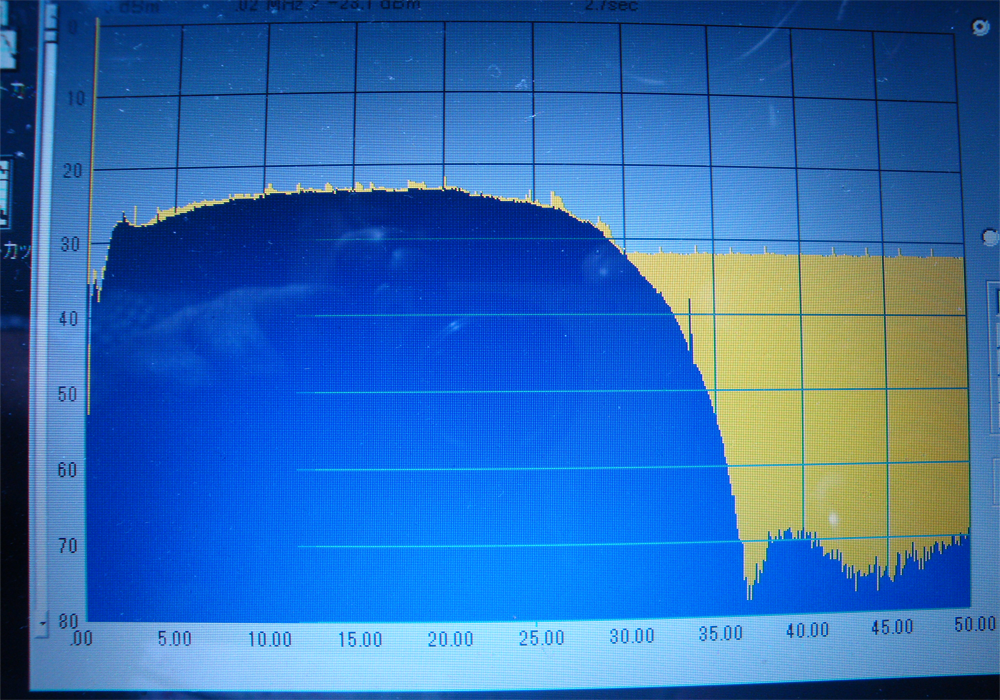
Task: Select the right-edge radio button near the 30 dB line
Action: pyautogui.click(x=990, y=237)
